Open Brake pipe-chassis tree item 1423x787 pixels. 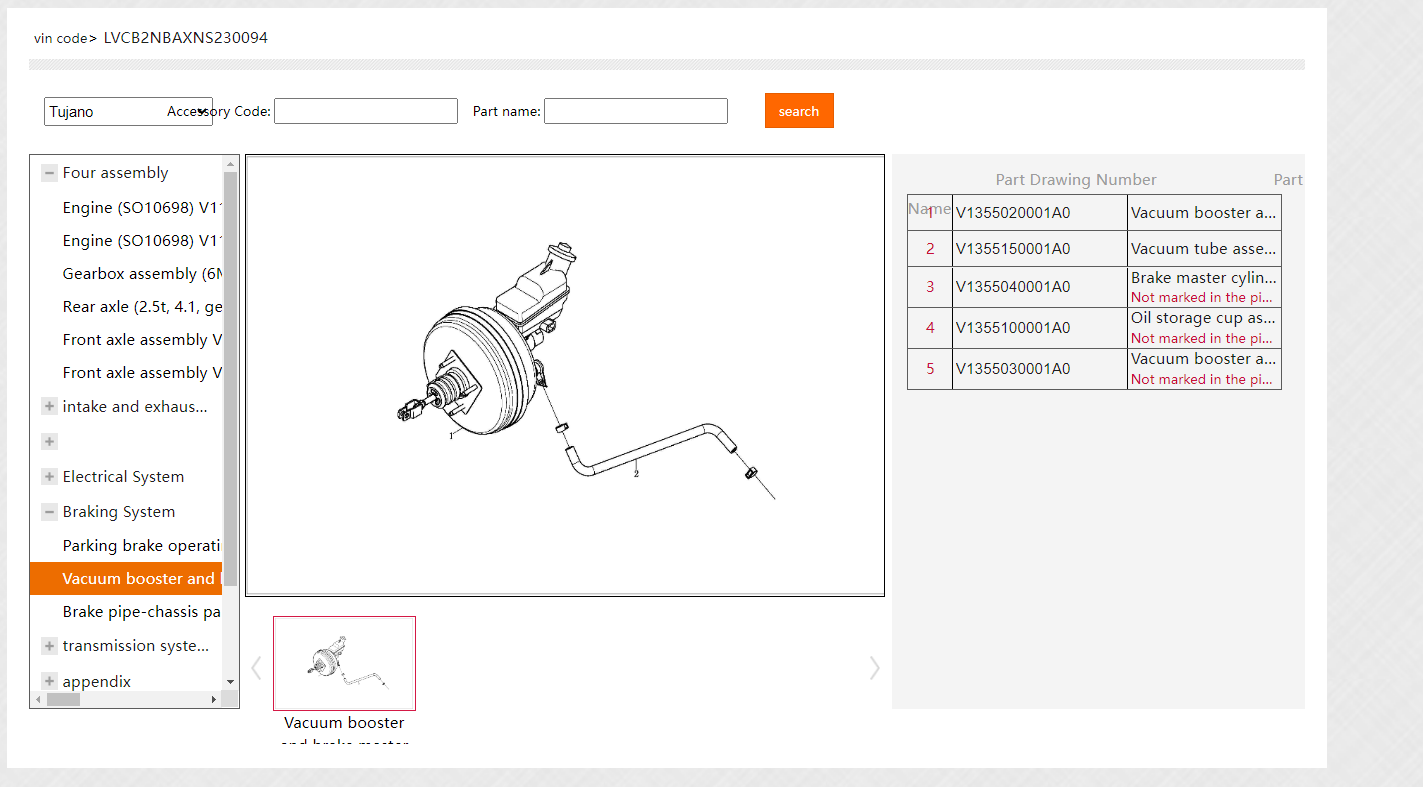(142, 611)
